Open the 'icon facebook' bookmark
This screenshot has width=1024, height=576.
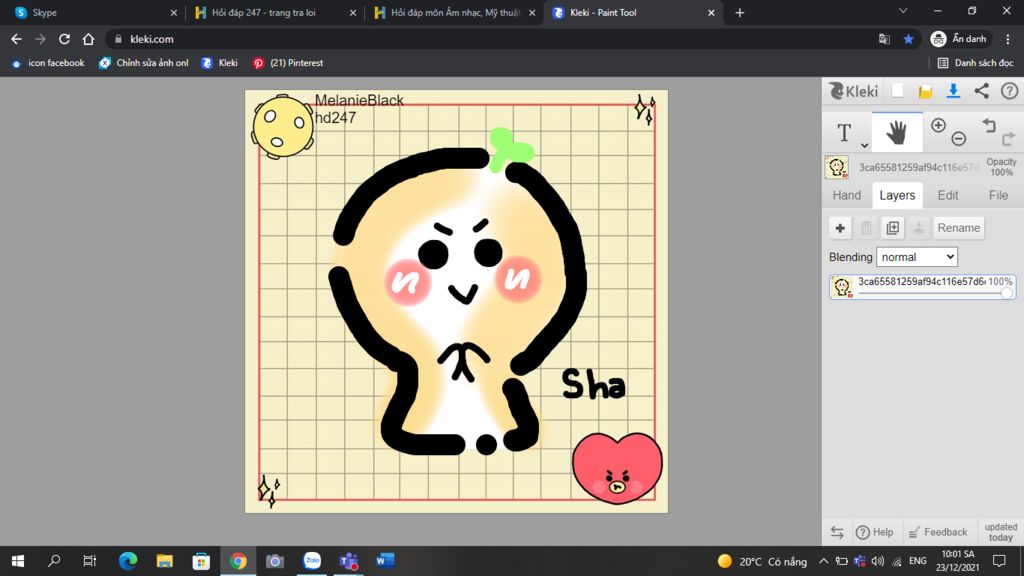48,63
